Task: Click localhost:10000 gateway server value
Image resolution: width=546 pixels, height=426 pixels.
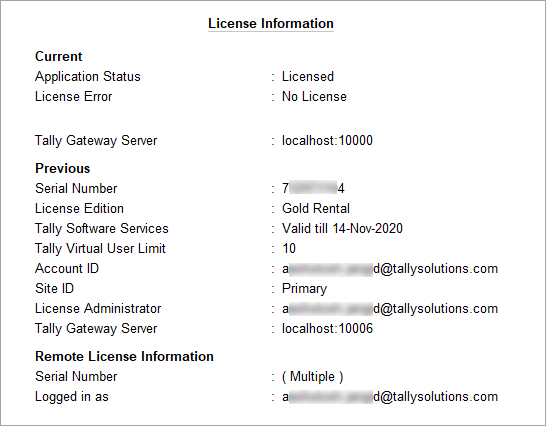Action: tap(327, 140)
